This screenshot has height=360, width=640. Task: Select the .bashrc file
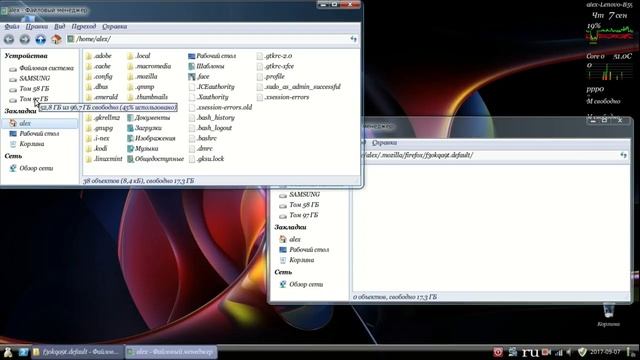click(203, 138)
